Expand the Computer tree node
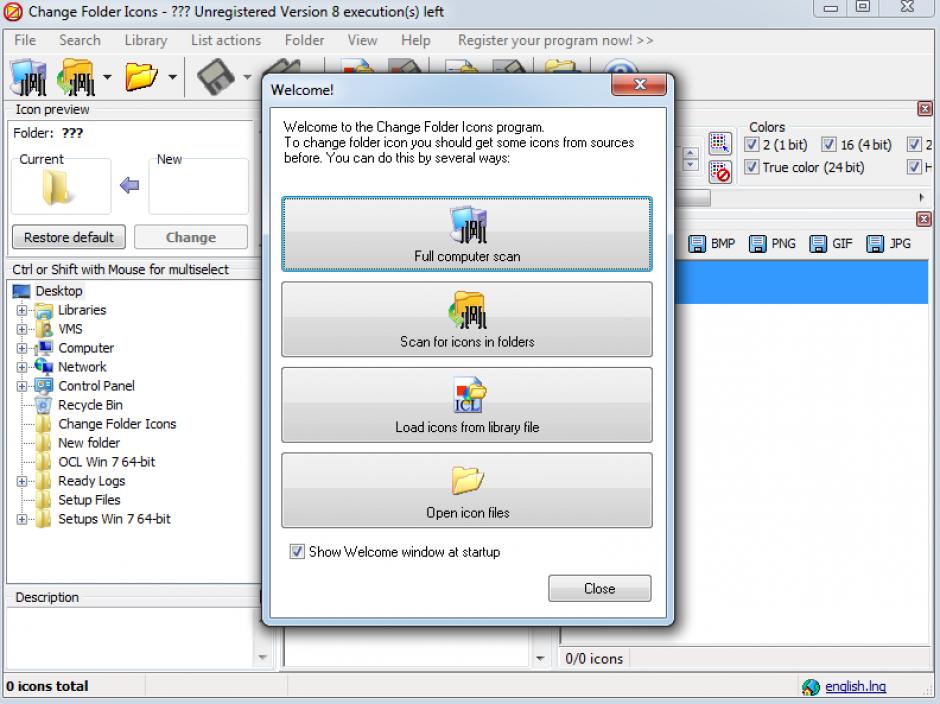The width and height of the screenshot is (940, 704). (22, 348)
